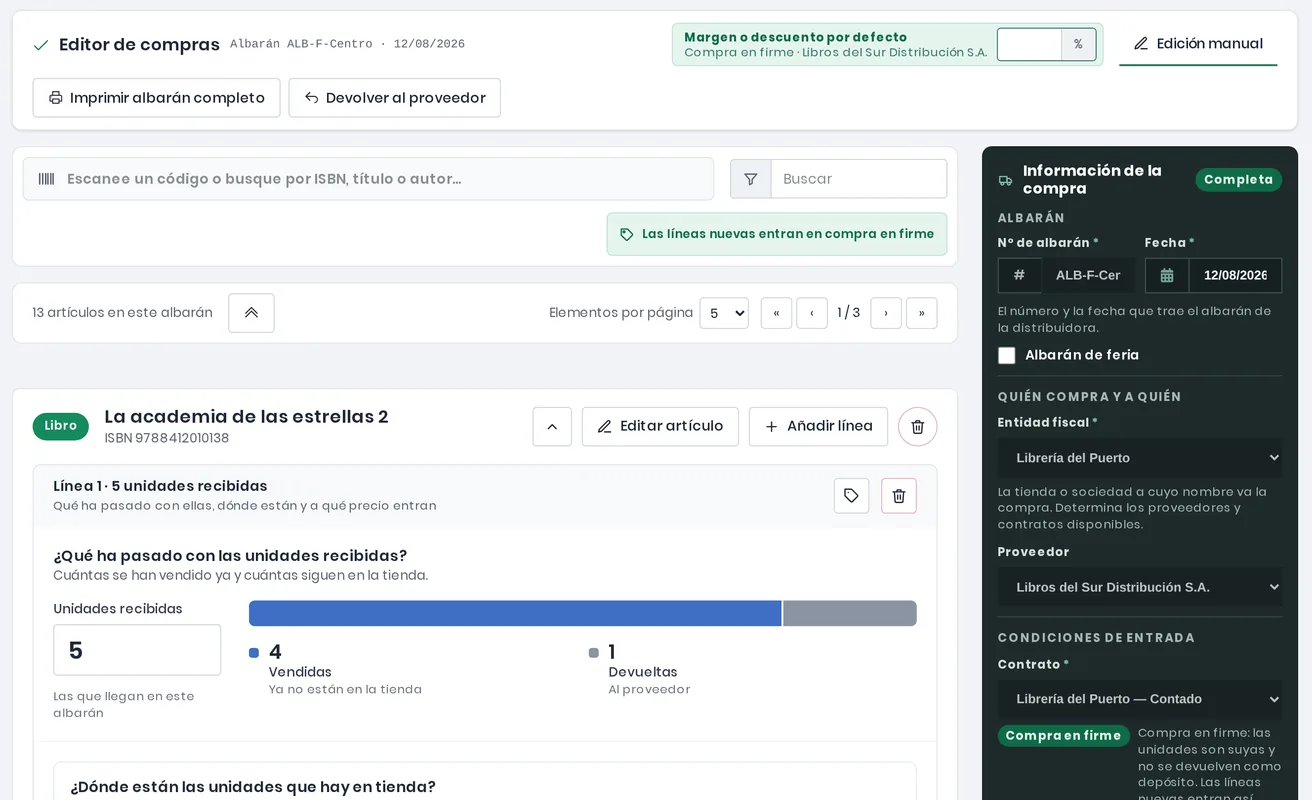Click Devolver al proveedor button

pos(395,98)
